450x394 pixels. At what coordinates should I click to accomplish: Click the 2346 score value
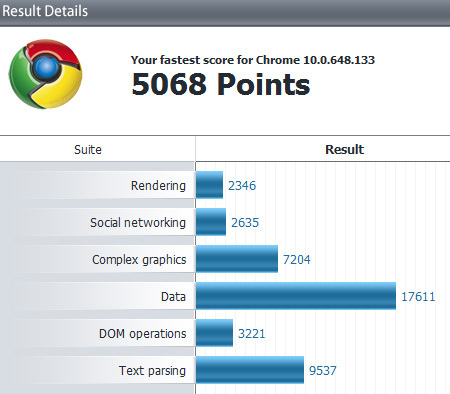242,186
